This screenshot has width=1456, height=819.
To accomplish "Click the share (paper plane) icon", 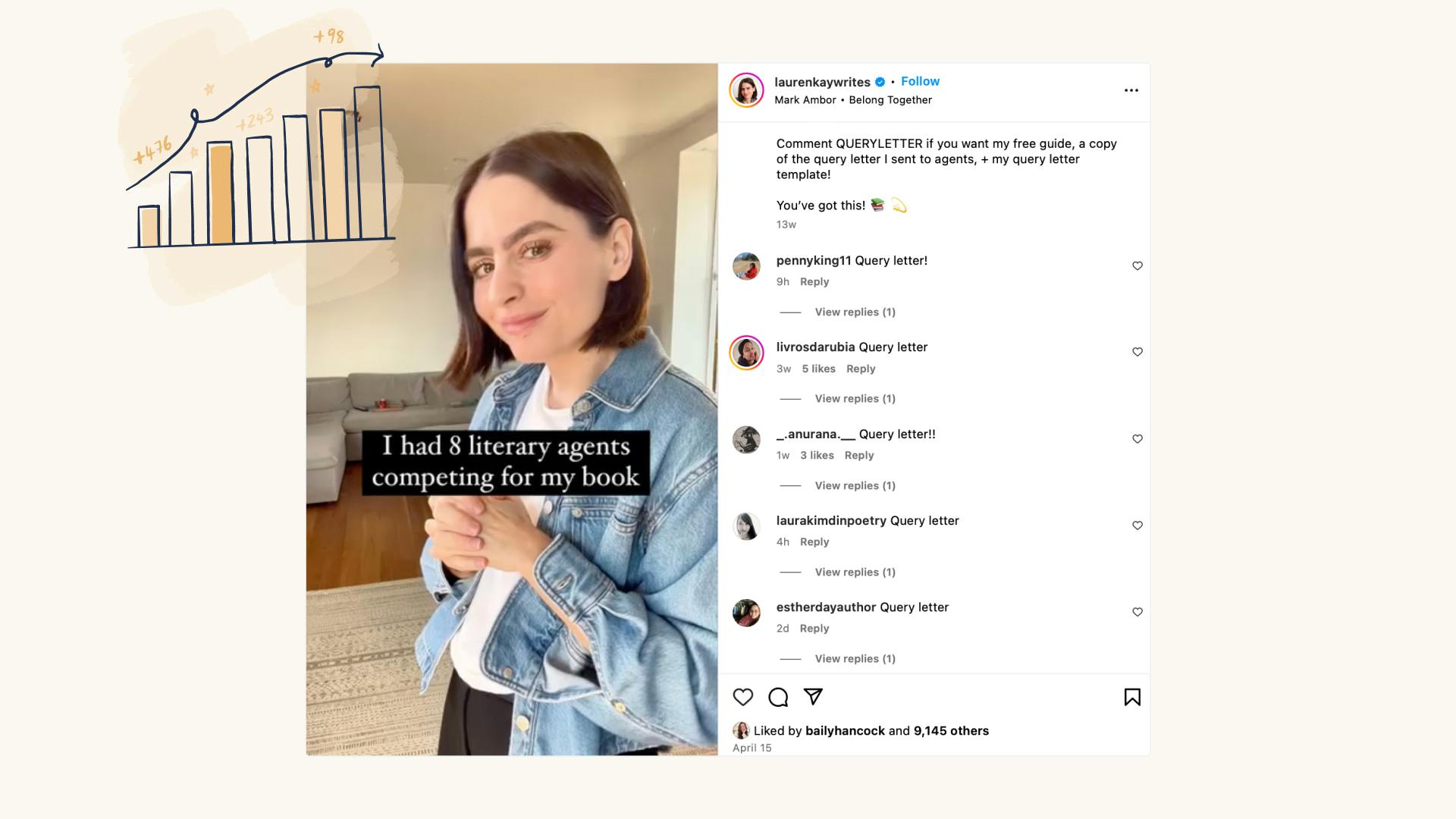I will pyautogui.click(x=813, y=697).
